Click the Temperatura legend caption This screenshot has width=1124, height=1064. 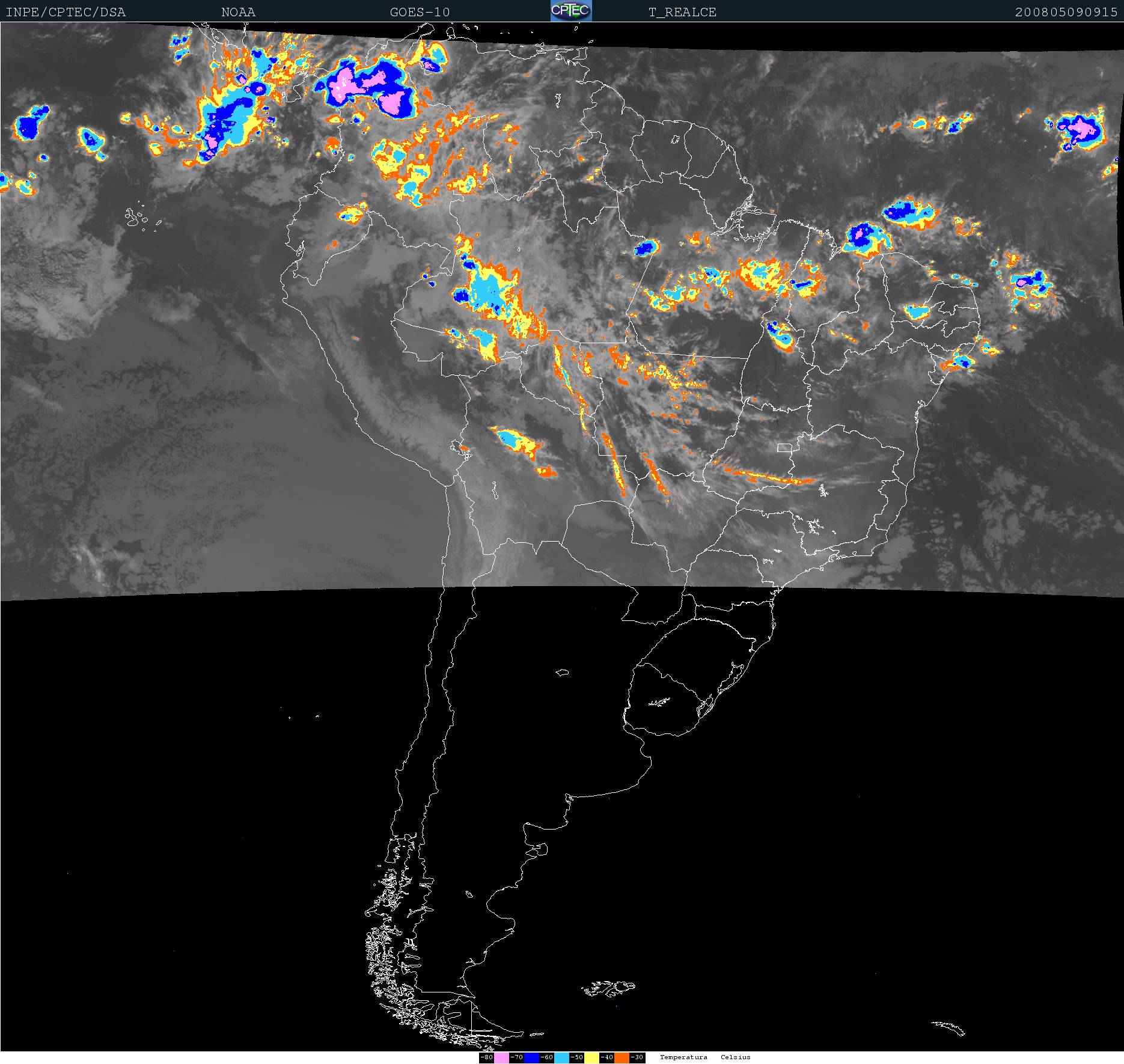(683, 1057)
